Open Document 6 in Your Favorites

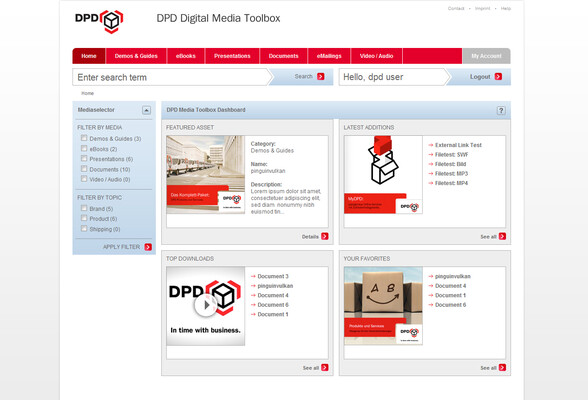point(450,305)
